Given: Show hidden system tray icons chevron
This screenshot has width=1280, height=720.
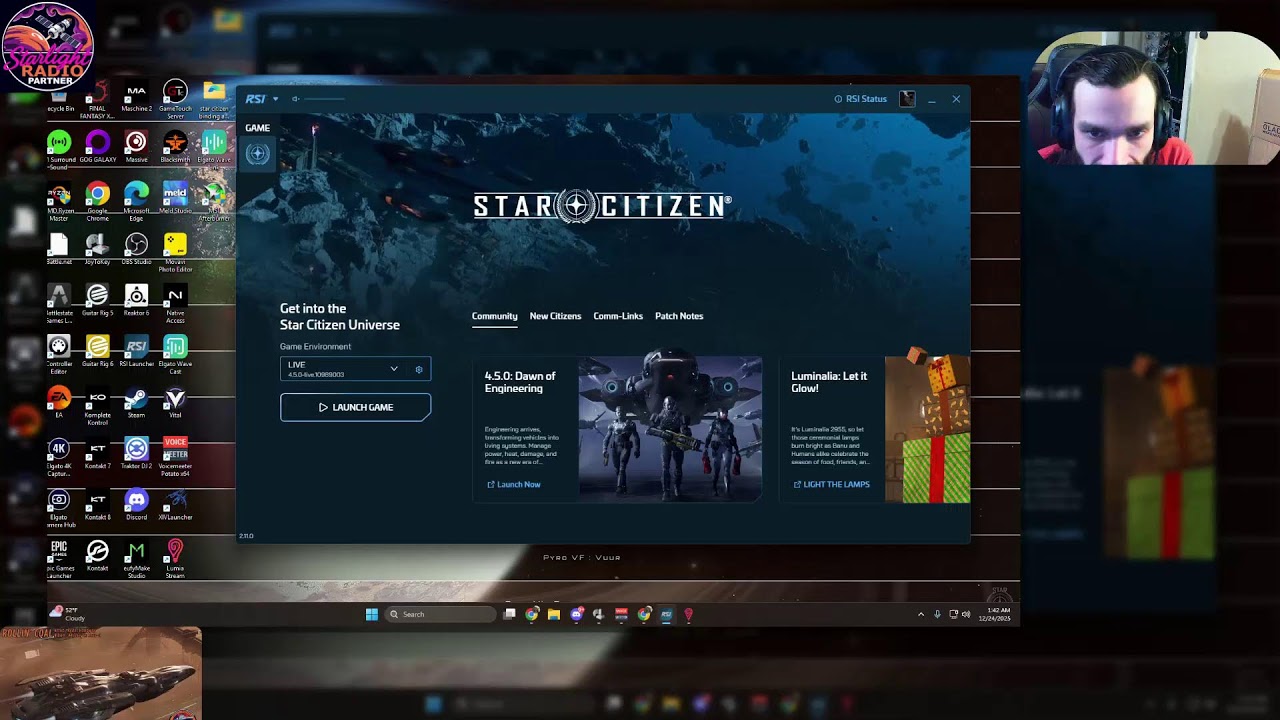Looking at the screenshot, I should [x=921, y=614].
